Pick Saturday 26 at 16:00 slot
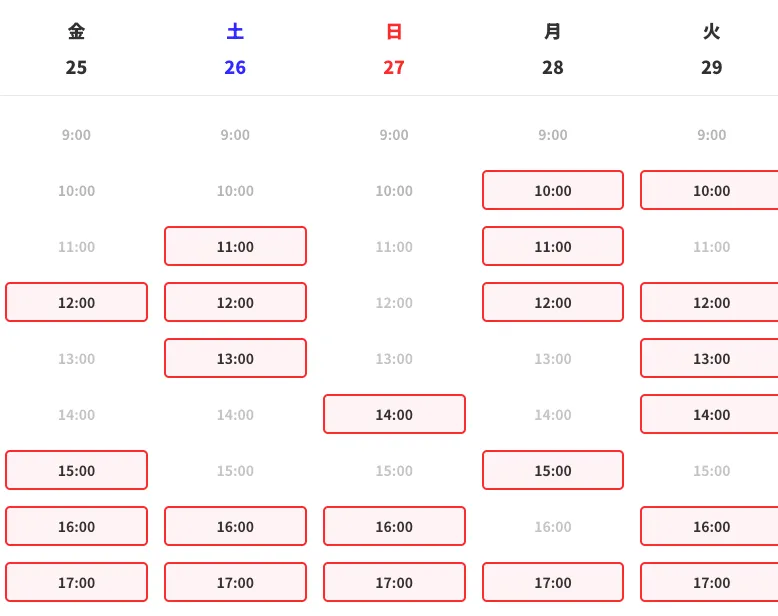 click(235, 526)
